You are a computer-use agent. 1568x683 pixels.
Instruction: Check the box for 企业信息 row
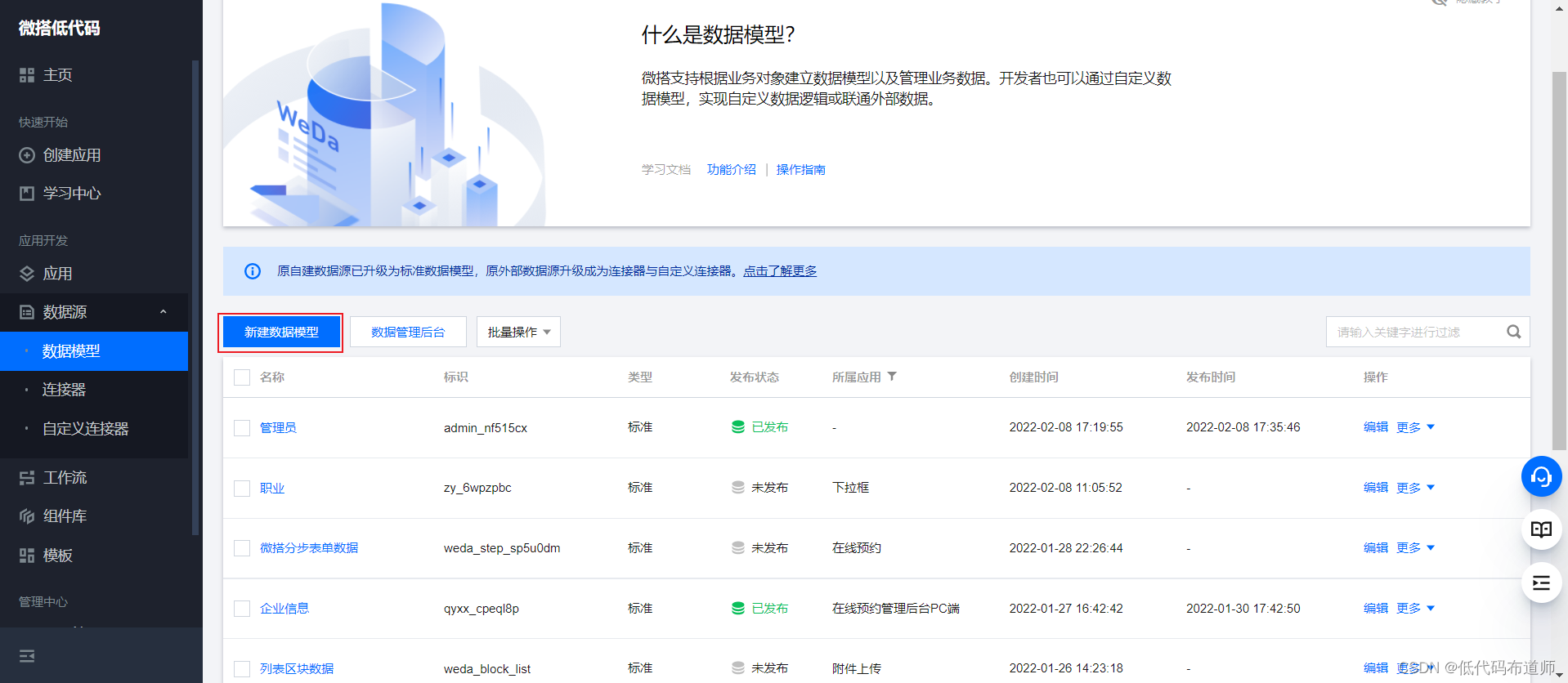(242, 609)
